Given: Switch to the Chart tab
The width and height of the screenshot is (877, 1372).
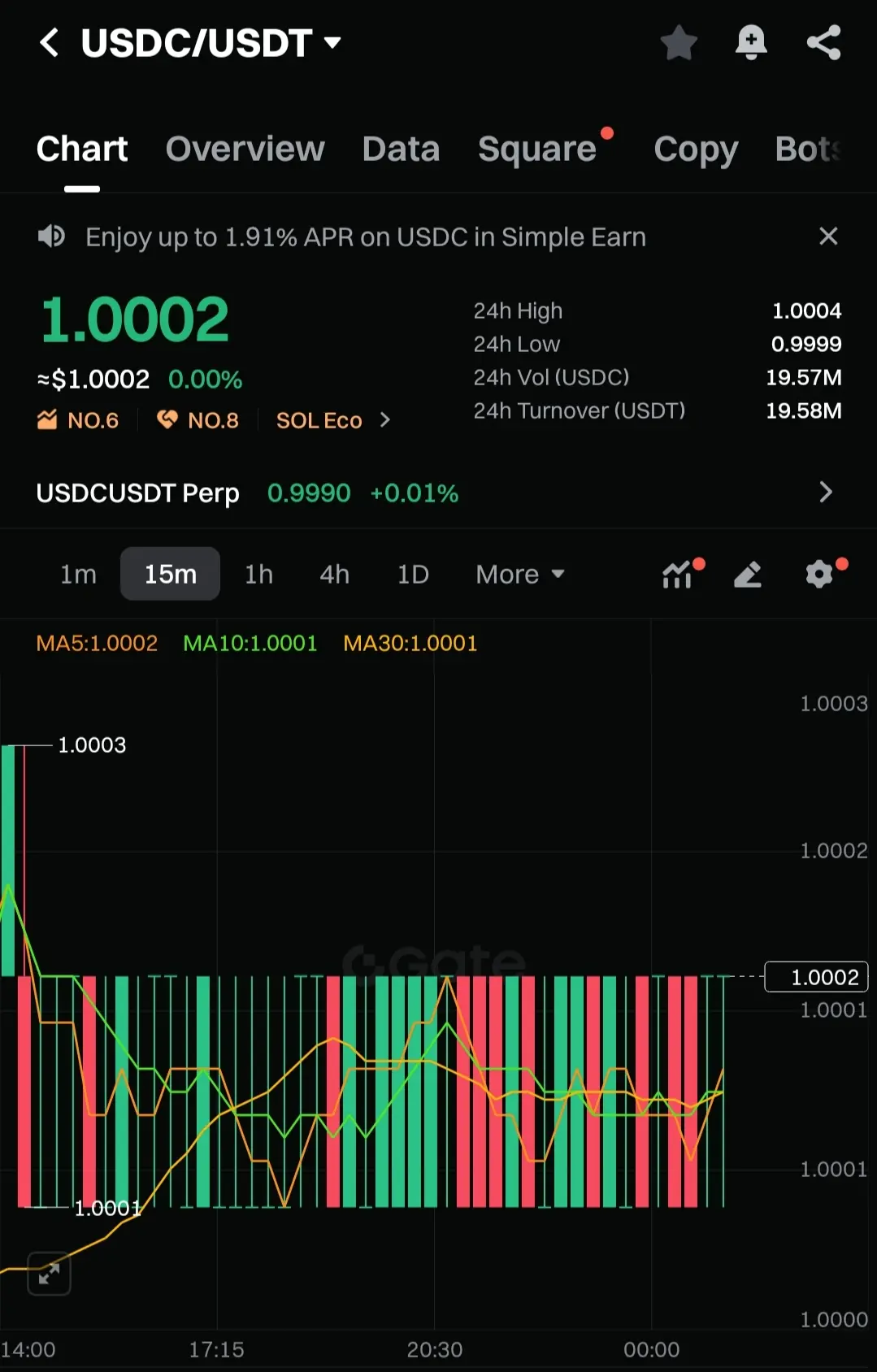Looking at the screenshot, I should 82,150.
